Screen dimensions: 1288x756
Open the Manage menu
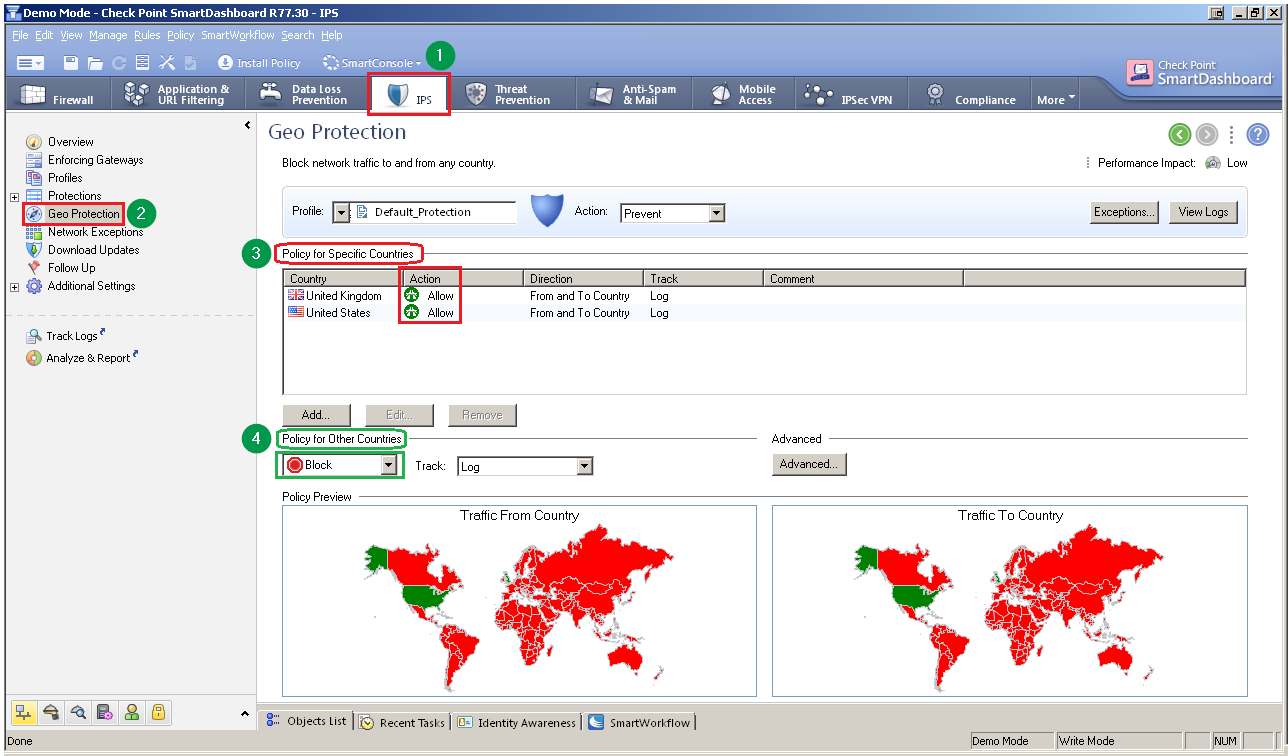point(108,35)
